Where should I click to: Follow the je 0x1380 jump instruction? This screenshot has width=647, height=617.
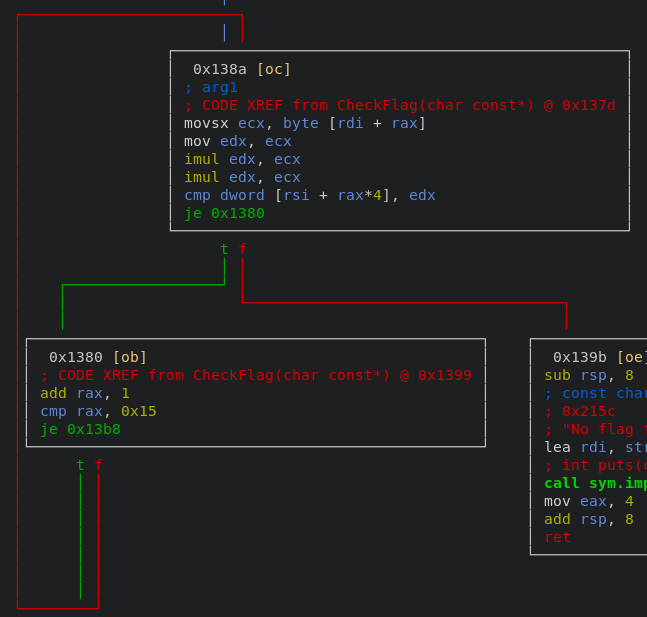tap(224, 213)
